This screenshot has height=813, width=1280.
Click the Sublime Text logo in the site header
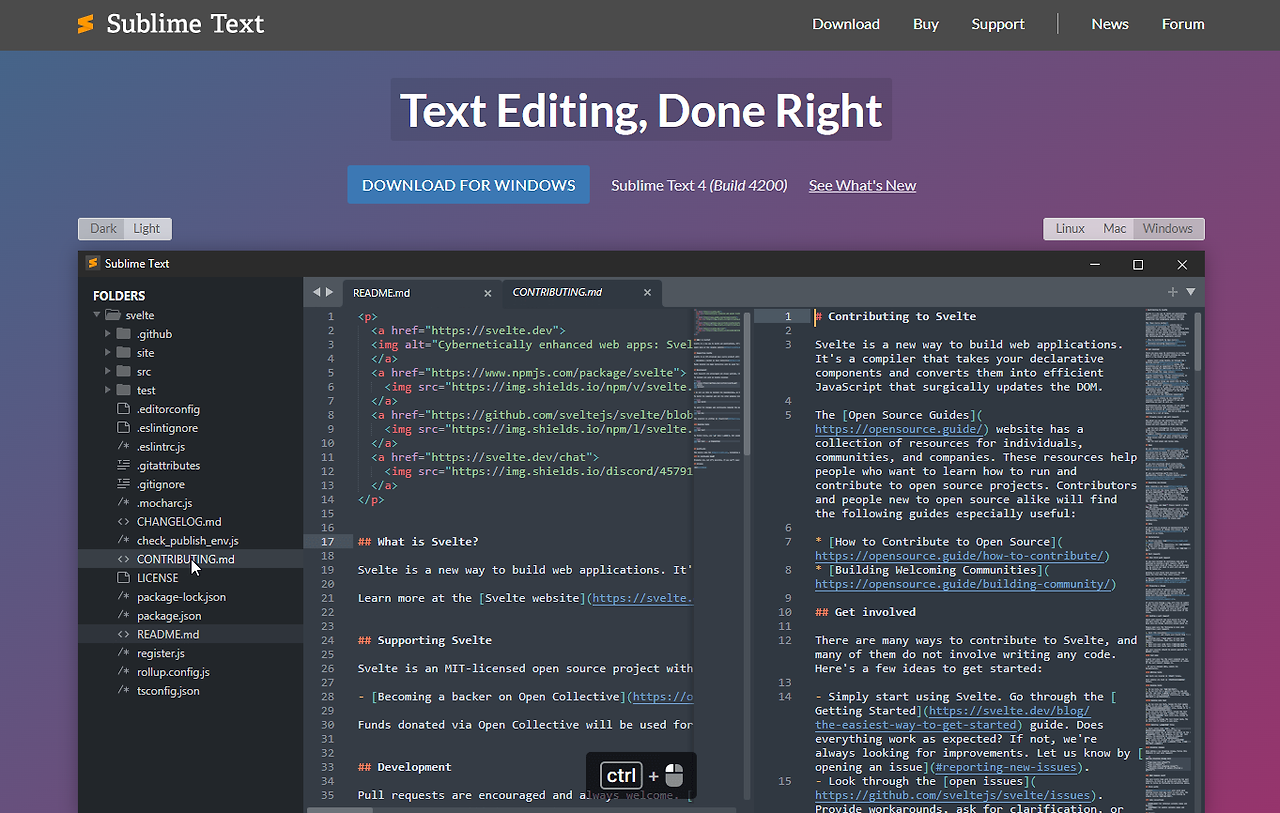(170, 24)
